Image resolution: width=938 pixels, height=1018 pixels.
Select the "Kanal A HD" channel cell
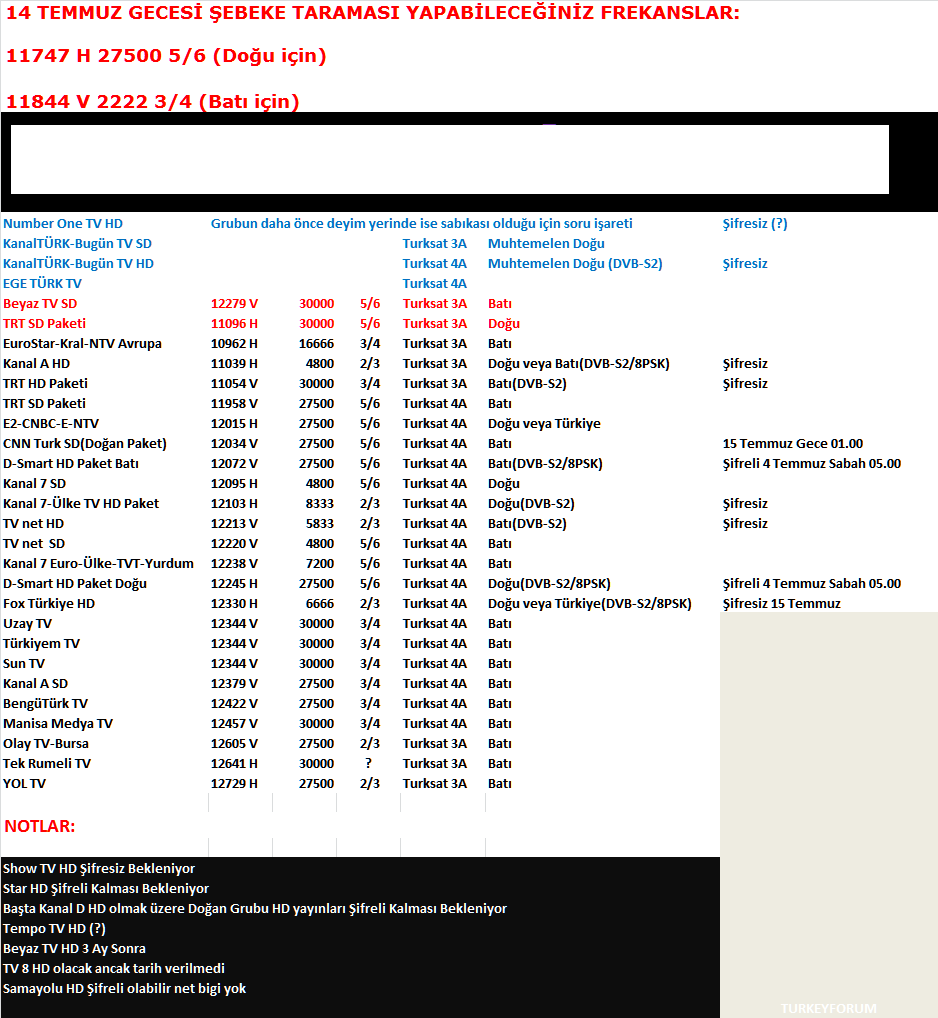point(36,364)
